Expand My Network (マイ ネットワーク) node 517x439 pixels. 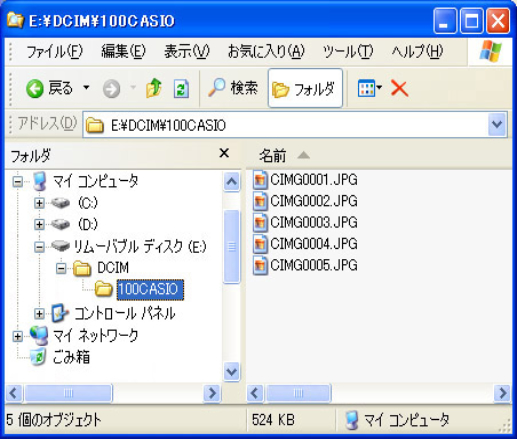tap(18, 336)
